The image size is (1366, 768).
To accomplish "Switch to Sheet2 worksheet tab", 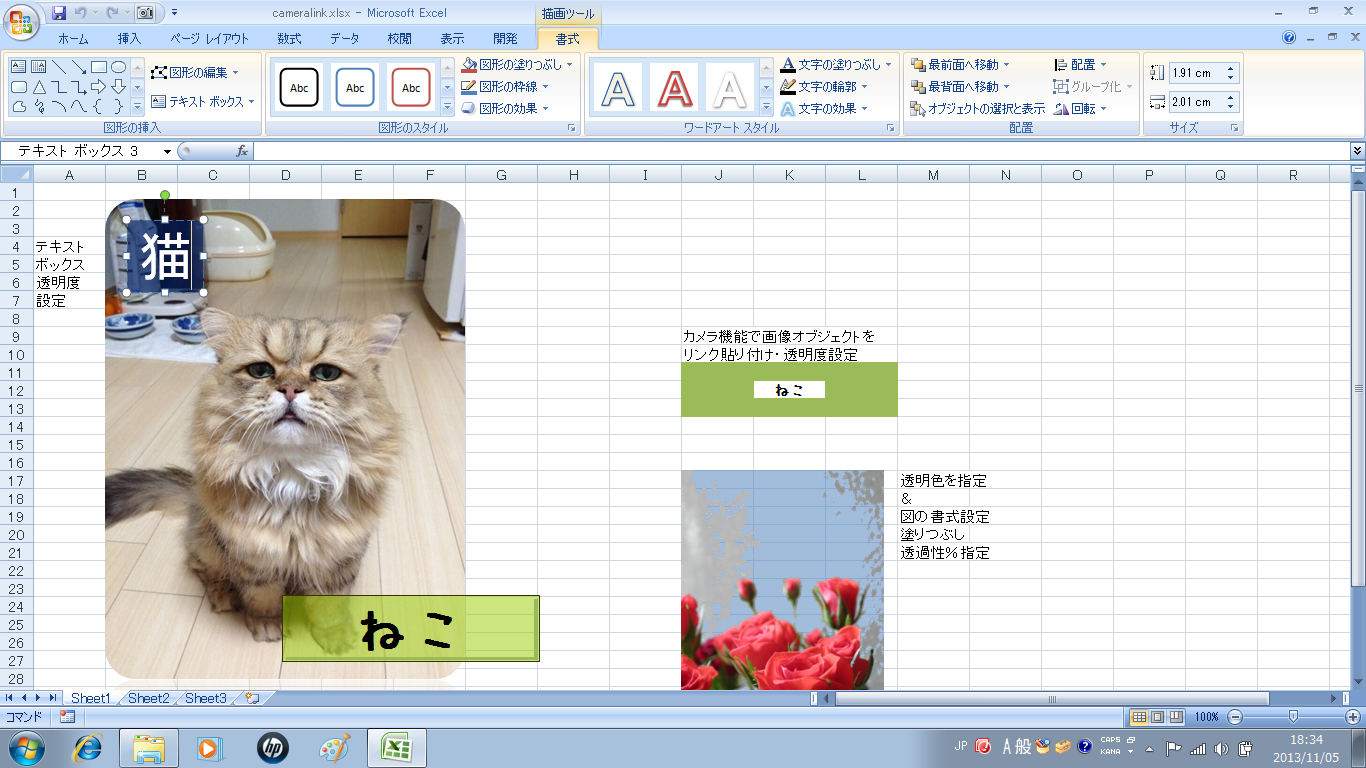I will click(x=148, y=698).
